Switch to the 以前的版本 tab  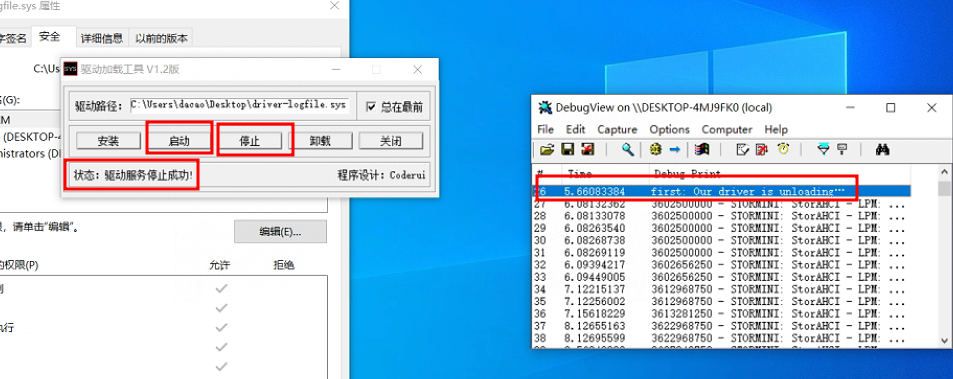[162, 38]
